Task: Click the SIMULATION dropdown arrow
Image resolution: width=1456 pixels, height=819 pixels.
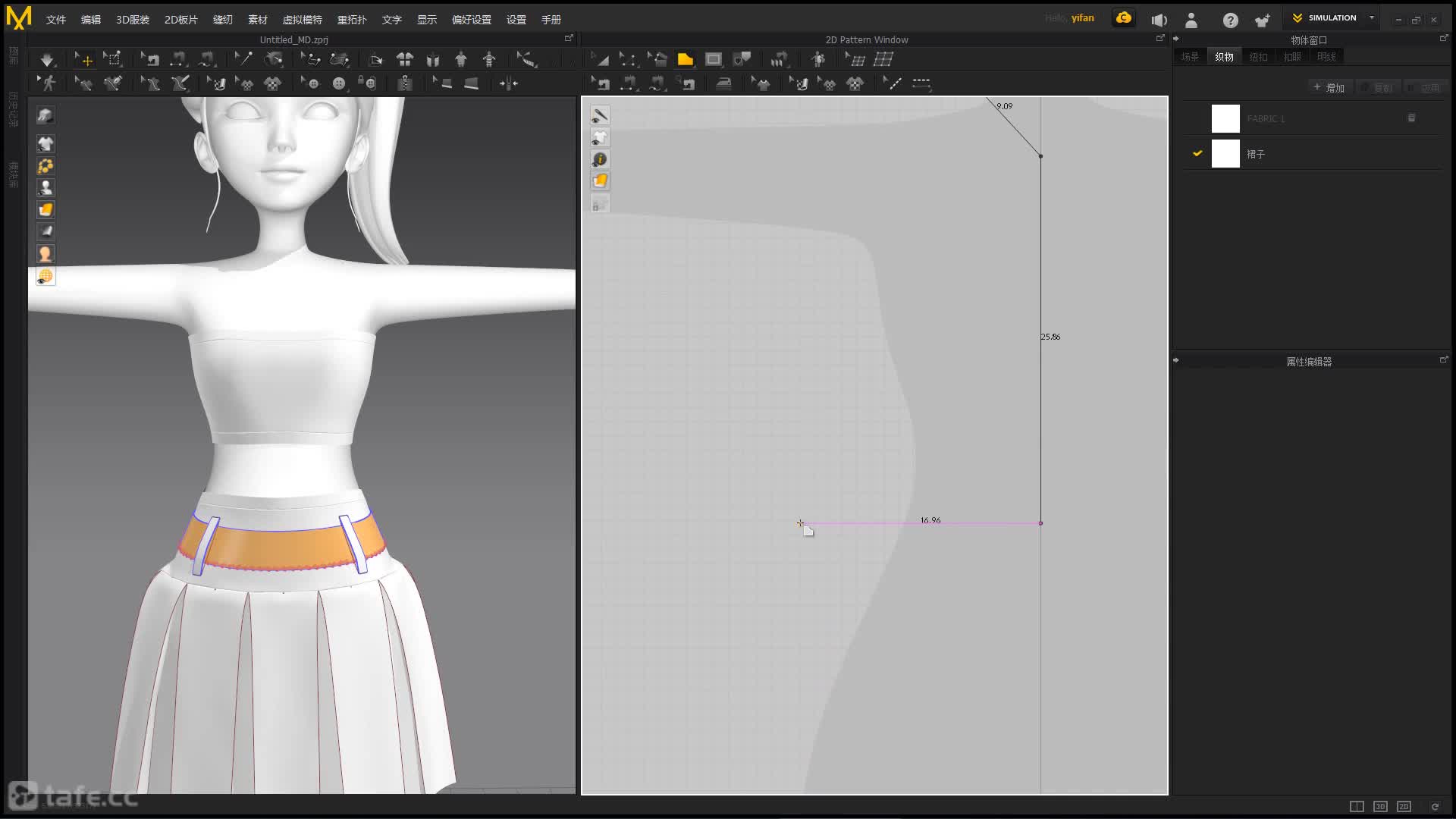Action: pyautogui.click(x=1372, y=17)
